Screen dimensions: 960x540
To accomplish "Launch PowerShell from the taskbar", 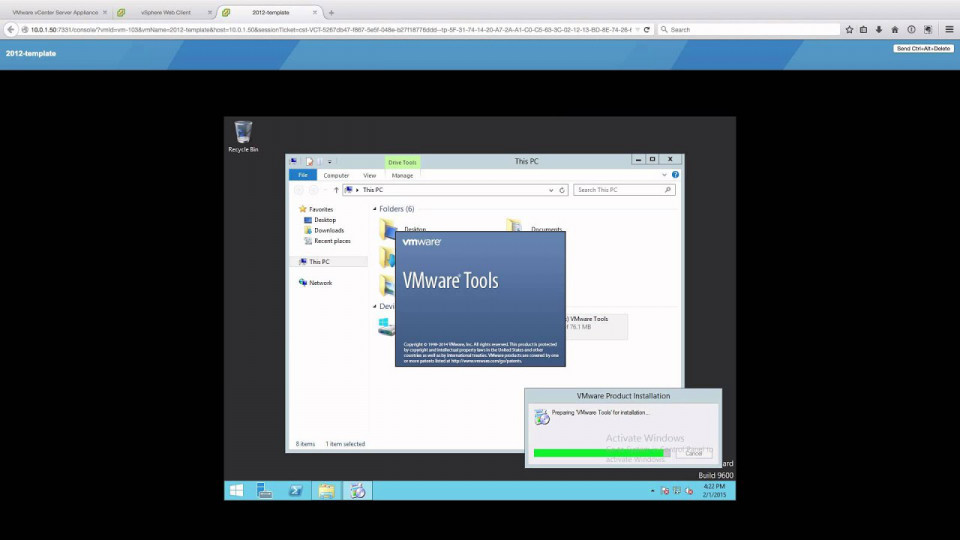I will tap(295, 490).
